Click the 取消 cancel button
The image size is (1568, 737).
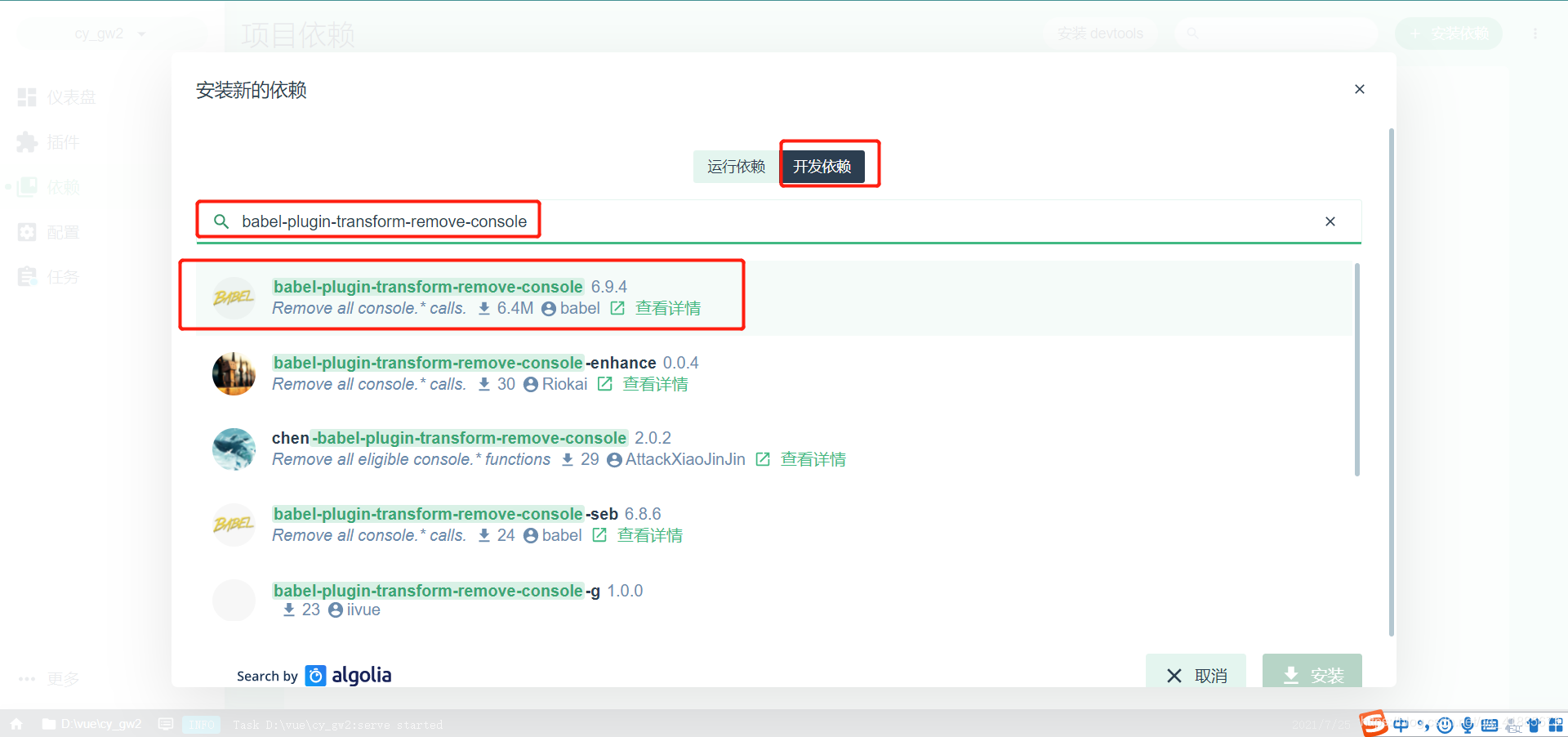pyautogui.click(x=1196, y=672)
